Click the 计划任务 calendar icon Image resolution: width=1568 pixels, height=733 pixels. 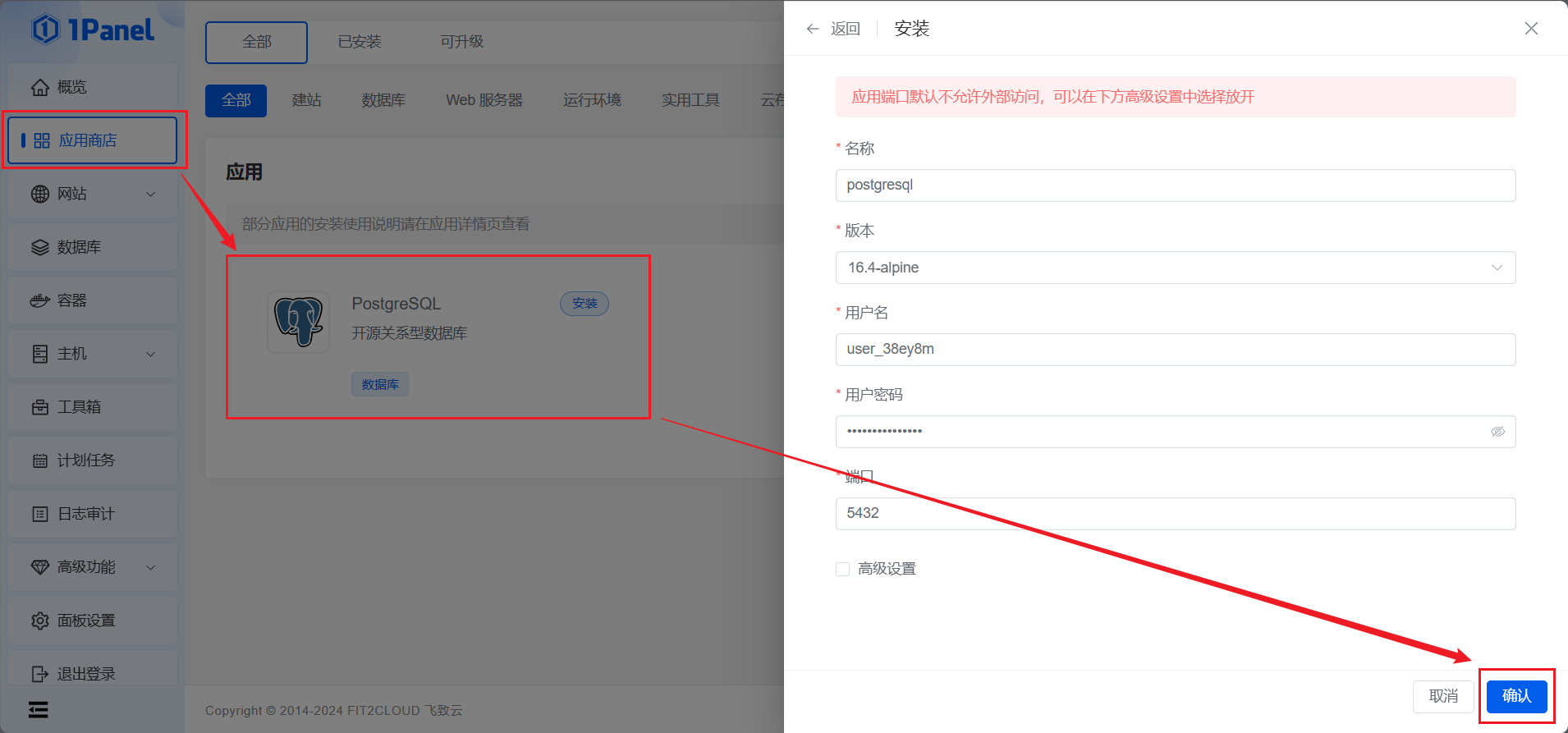click(x=40, y=460)
